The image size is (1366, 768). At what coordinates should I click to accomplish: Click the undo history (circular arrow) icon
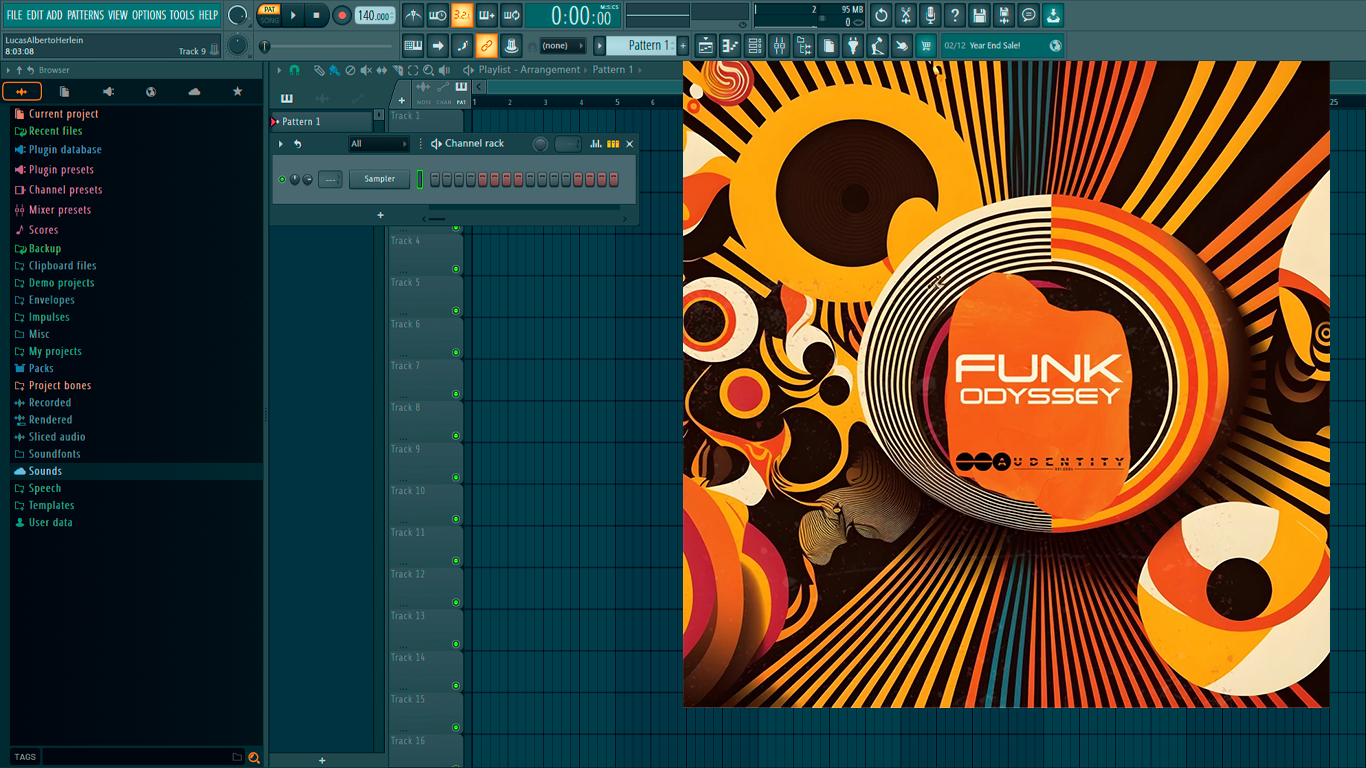click(x=881, y=15)
